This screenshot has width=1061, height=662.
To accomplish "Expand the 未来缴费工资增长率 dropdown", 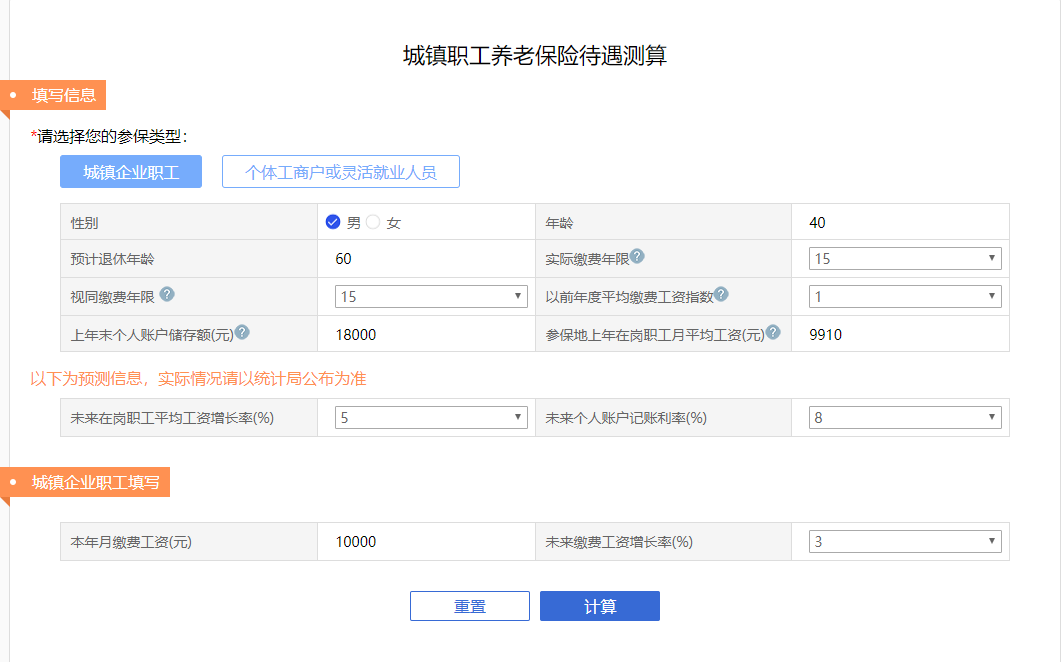I will [x=904, y=542].
